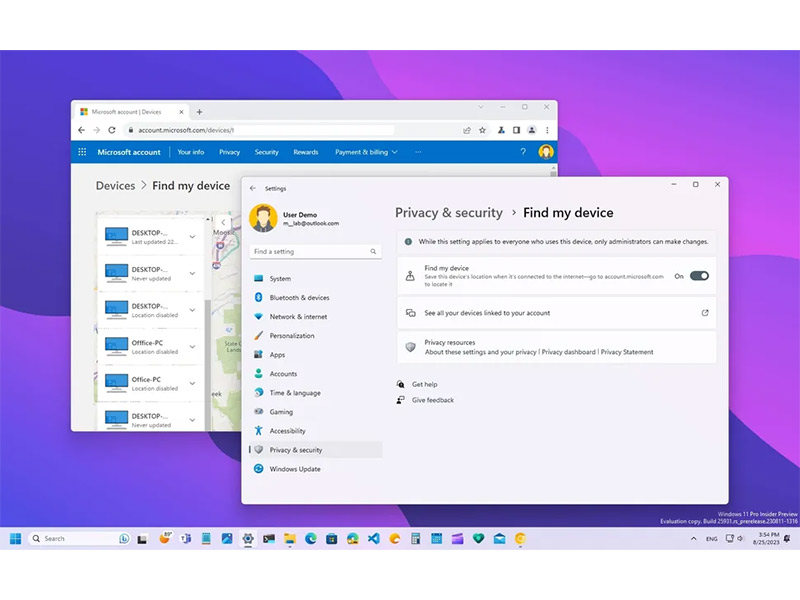Open the account avatar in browser header
Image resolution: width=800 pixels, height=600 pixels.
pos(546,152)
